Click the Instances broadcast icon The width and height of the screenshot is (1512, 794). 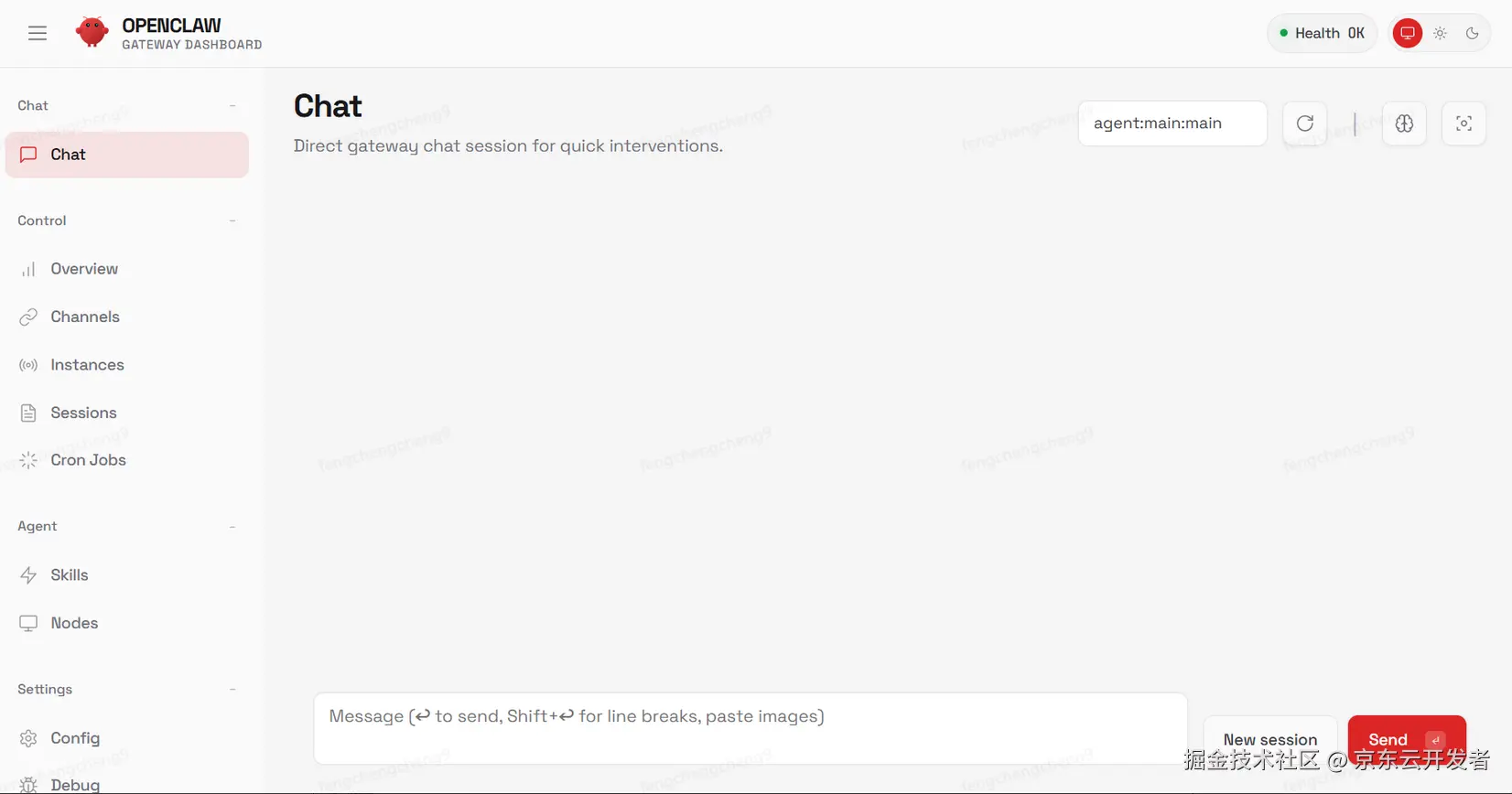click(28, 365)
